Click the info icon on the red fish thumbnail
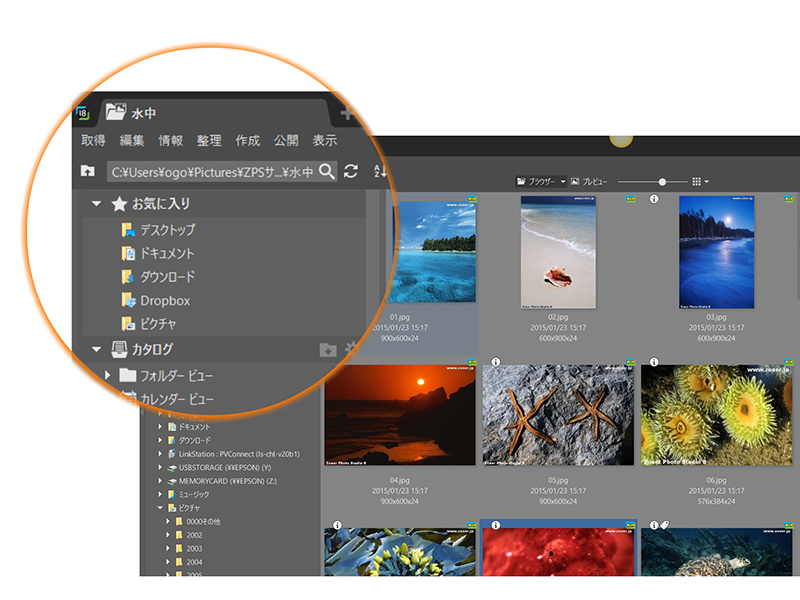 click(495, 525)
